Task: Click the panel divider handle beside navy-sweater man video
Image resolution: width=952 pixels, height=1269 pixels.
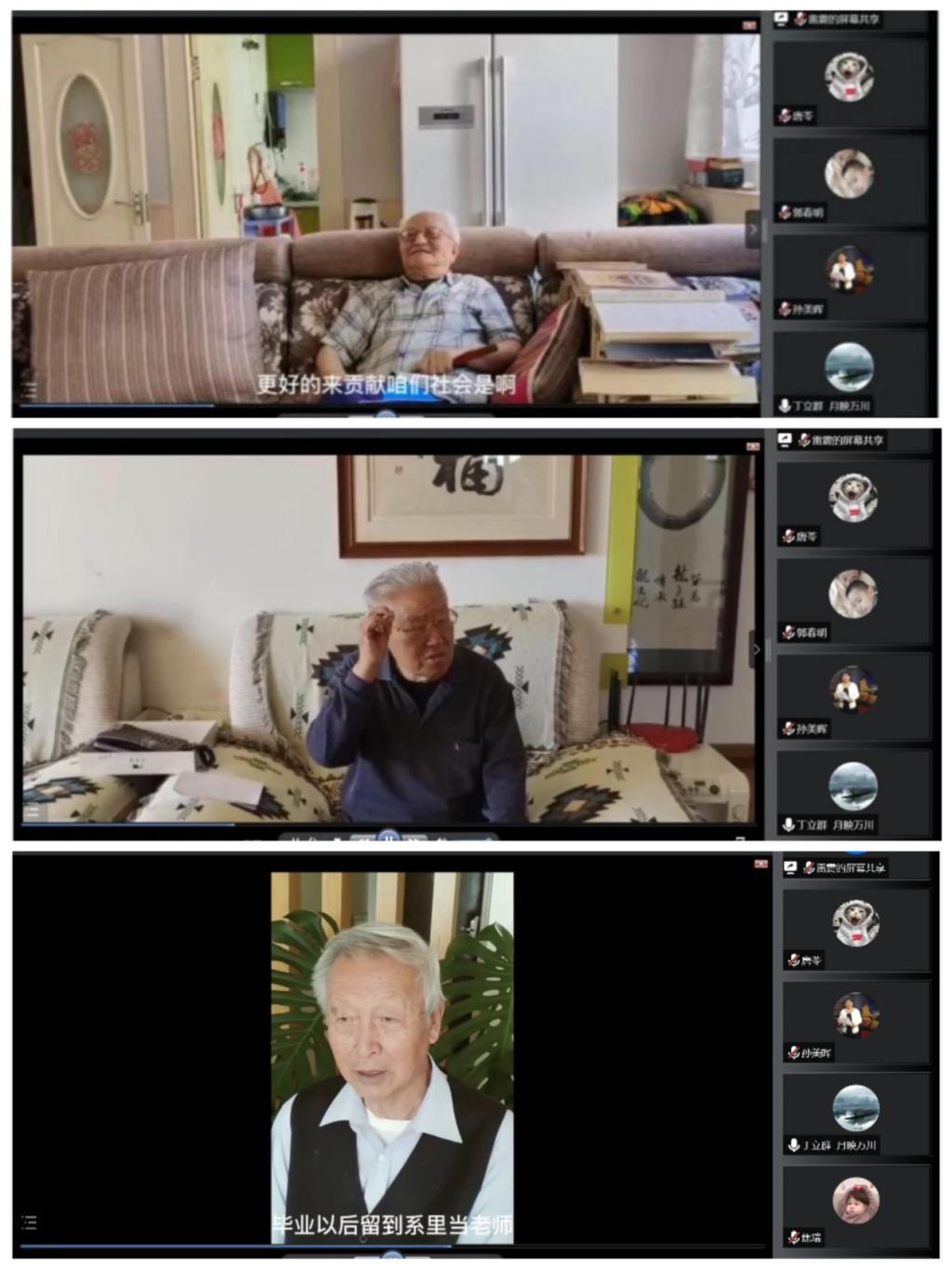Action: tap(768, 649)
